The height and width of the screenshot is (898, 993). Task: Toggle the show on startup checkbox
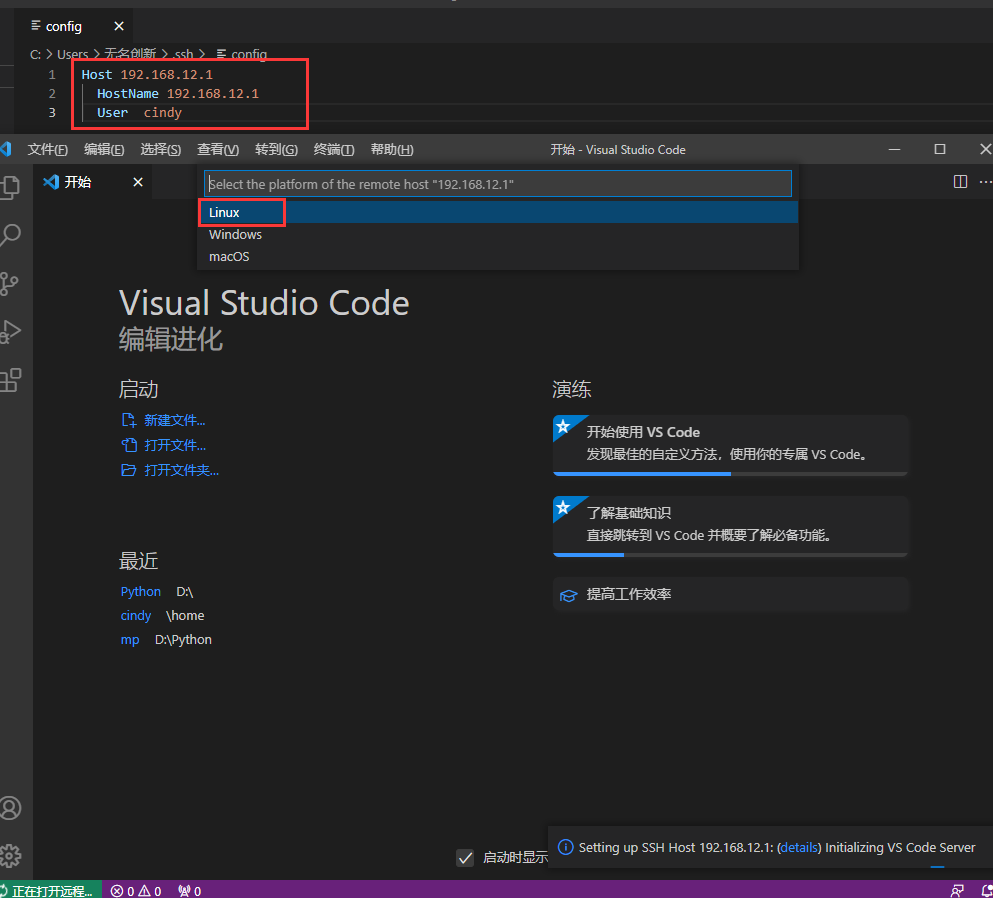465,857
